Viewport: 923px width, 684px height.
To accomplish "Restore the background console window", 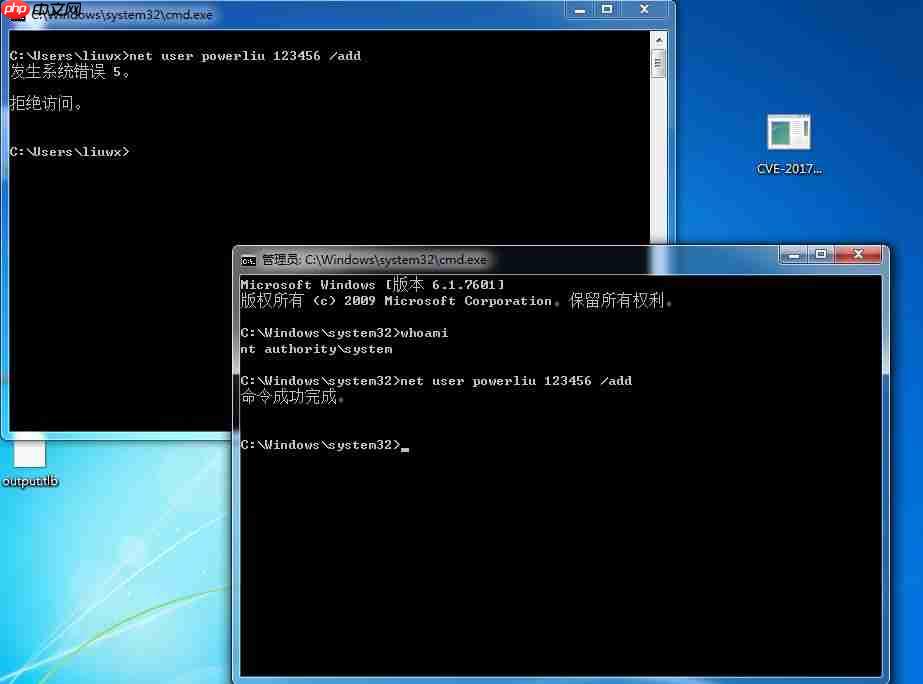I will 608,9.
